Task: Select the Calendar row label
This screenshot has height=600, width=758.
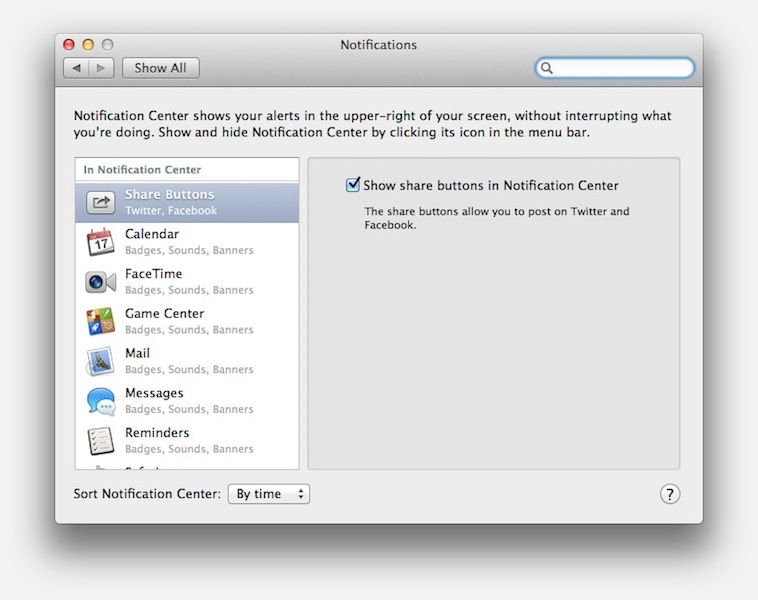Action: pos(152,234)
